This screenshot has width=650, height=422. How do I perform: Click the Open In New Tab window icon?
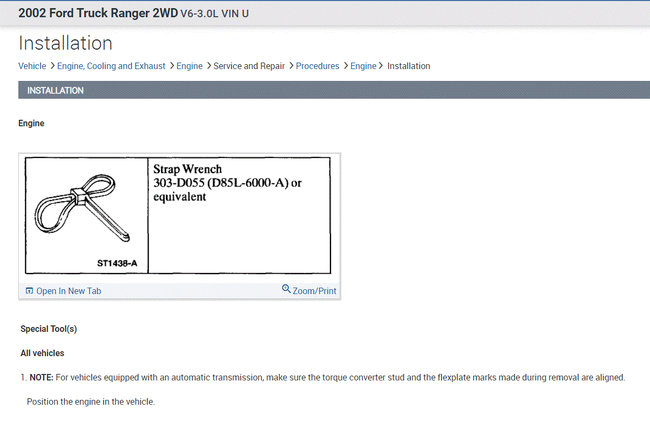point(29,291)
